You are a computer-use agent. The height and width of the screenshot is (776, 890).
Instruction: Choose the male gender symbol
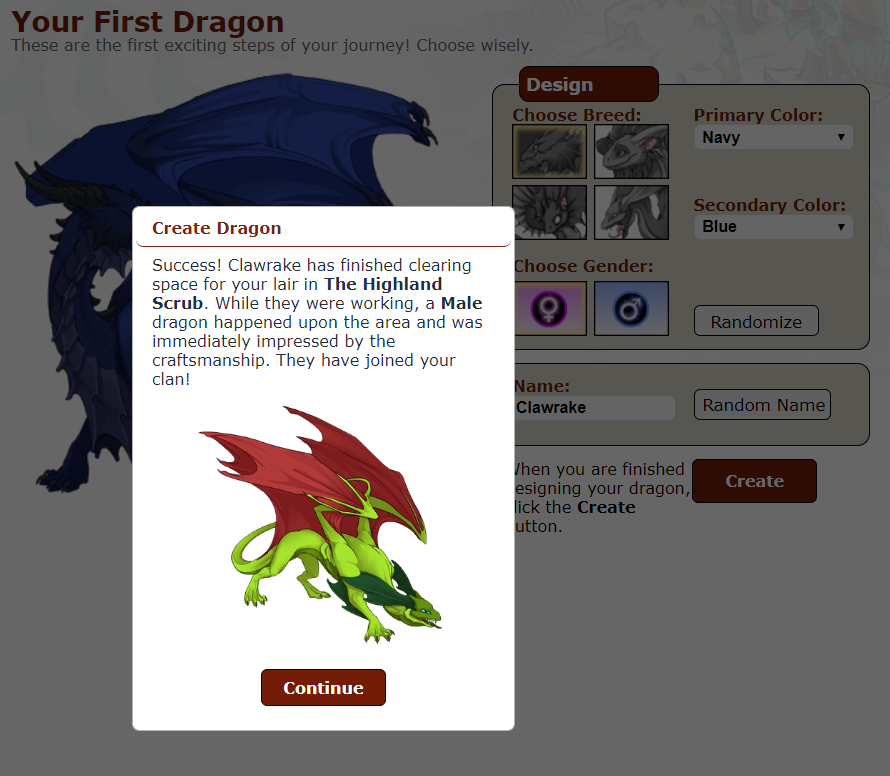click(631, 308)
